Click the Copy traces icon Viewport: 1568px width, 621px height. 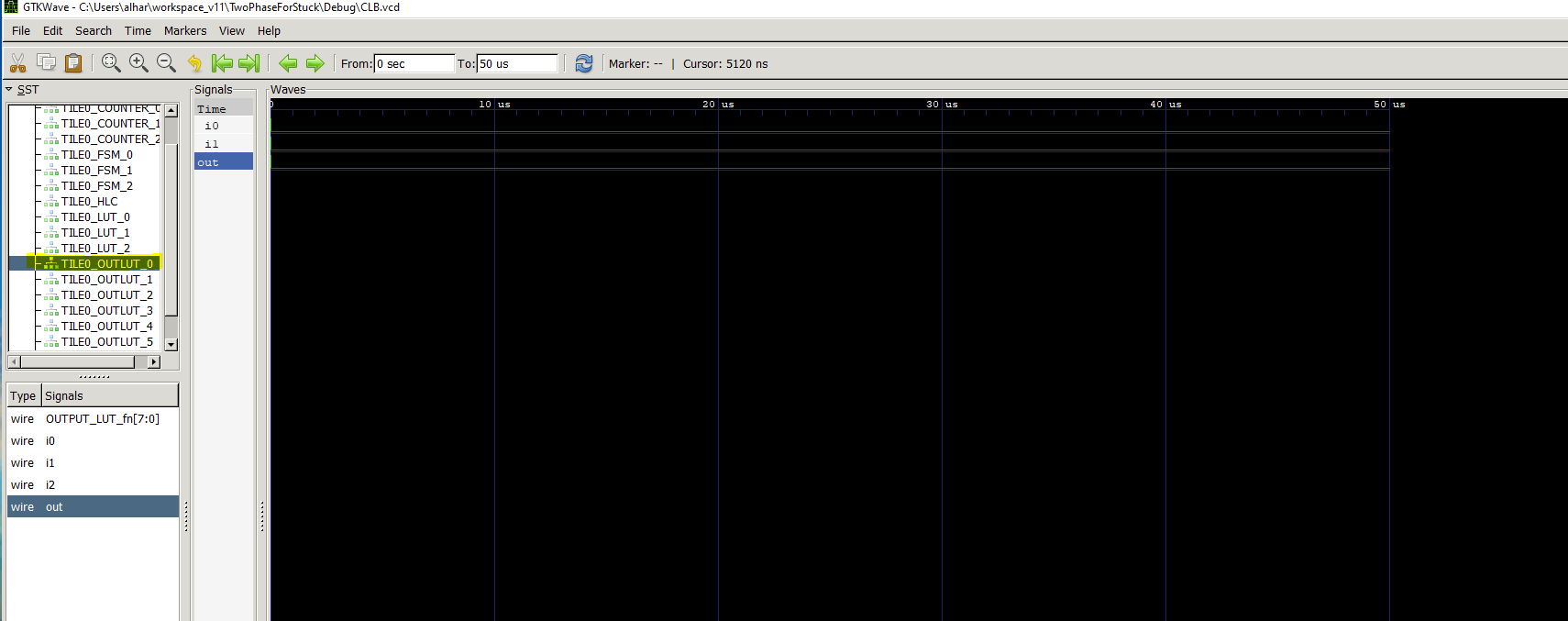[46, 62]
